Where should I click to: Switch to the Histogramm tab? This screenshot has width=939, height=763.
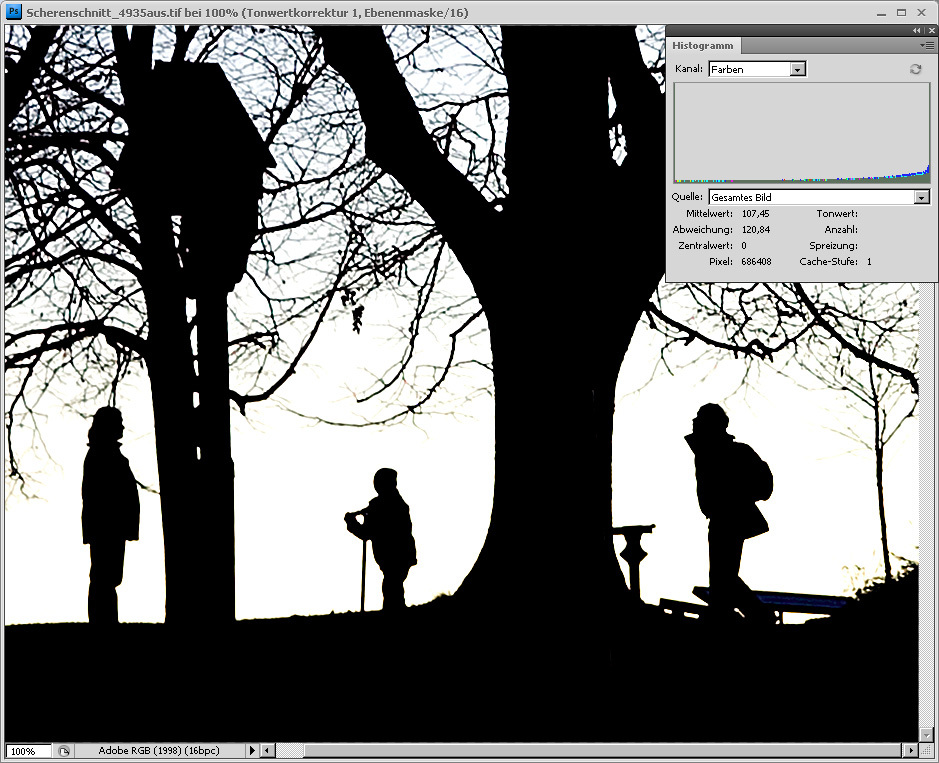point(702,46)
